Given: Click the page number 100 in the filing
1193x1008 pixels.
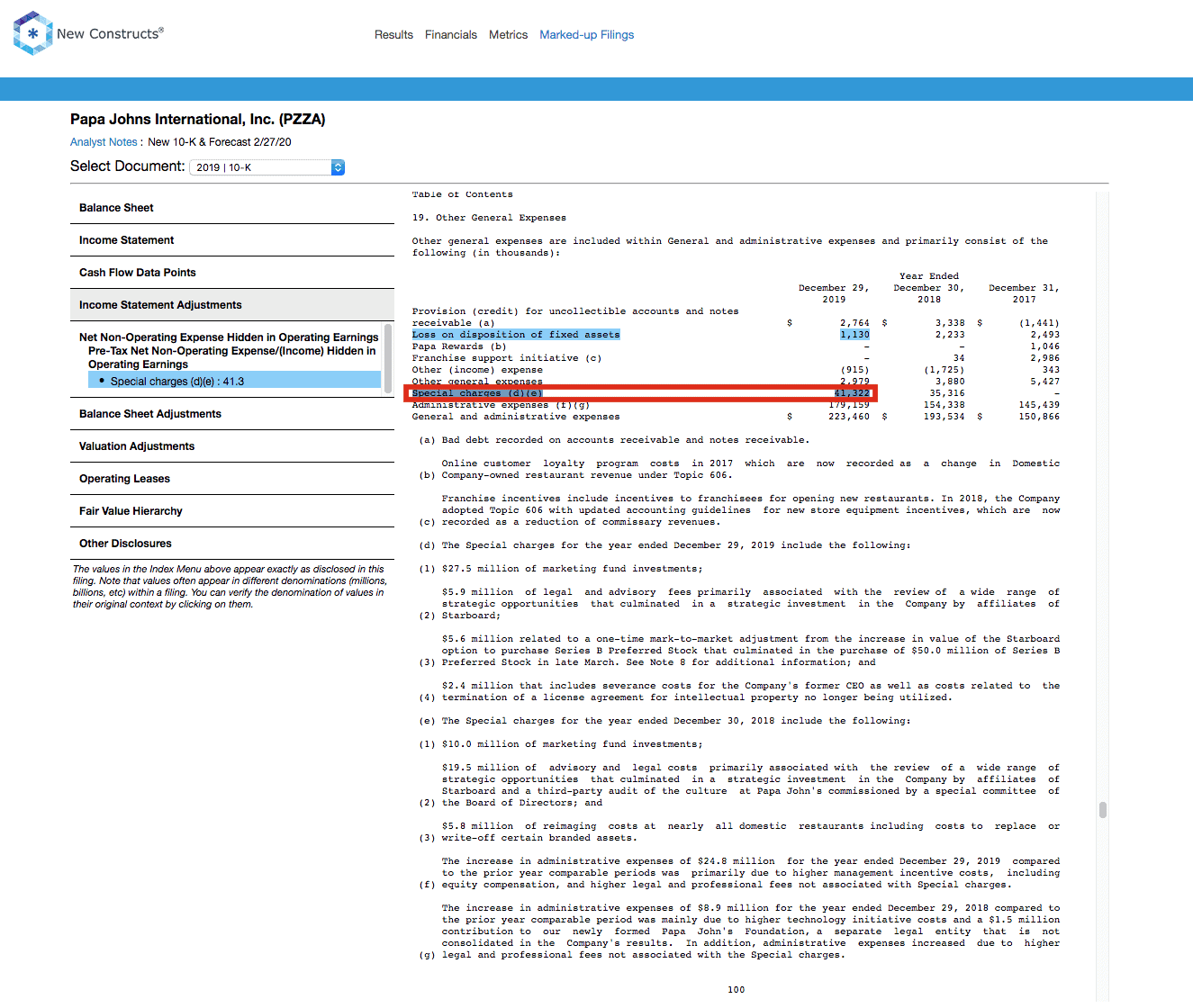Looking at the screenshot, I should coord(737,990).
